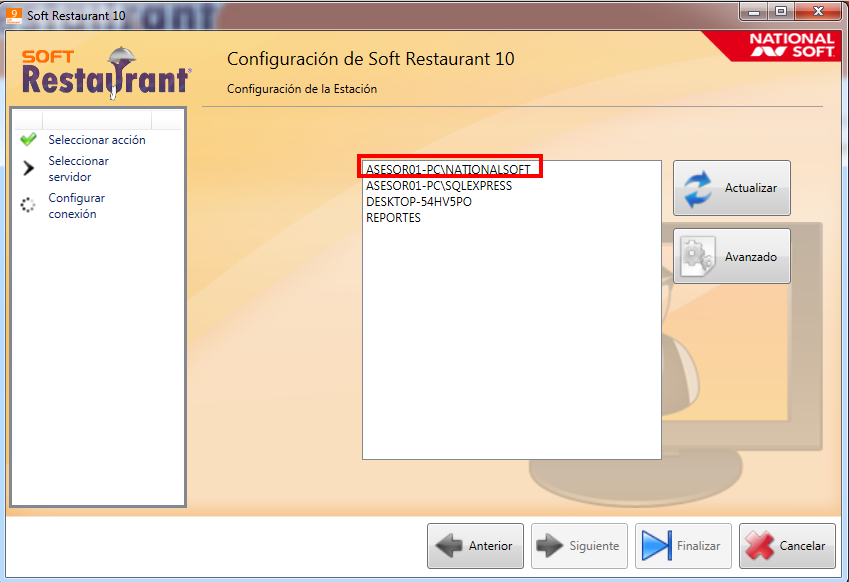Click the Finalizar blue play icon
The width and height of the screenshot is (849, 582).
pyautogui.click(x=657, y=546)
